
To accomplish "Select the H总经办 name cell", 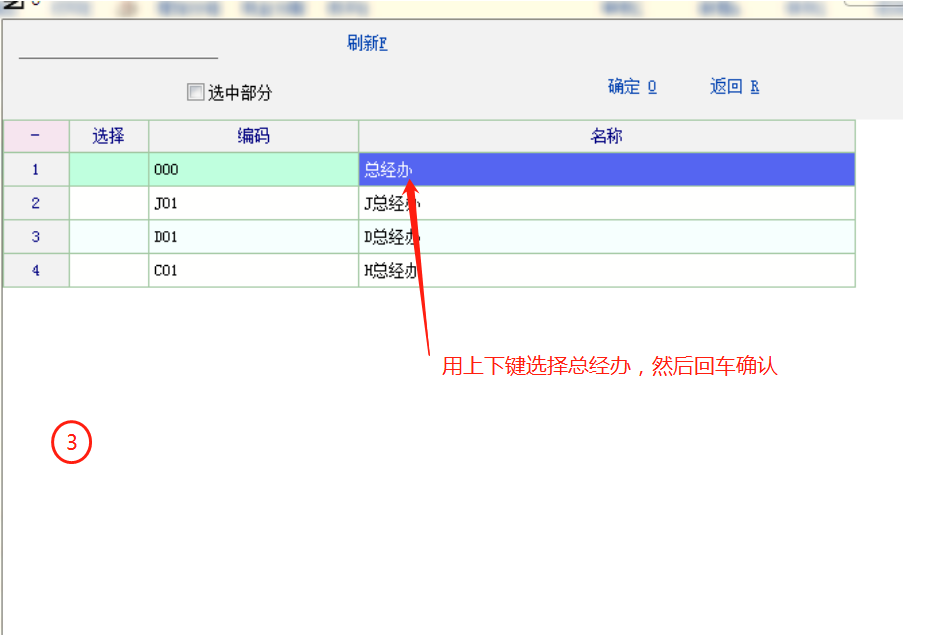I will [x=606, y=270].
